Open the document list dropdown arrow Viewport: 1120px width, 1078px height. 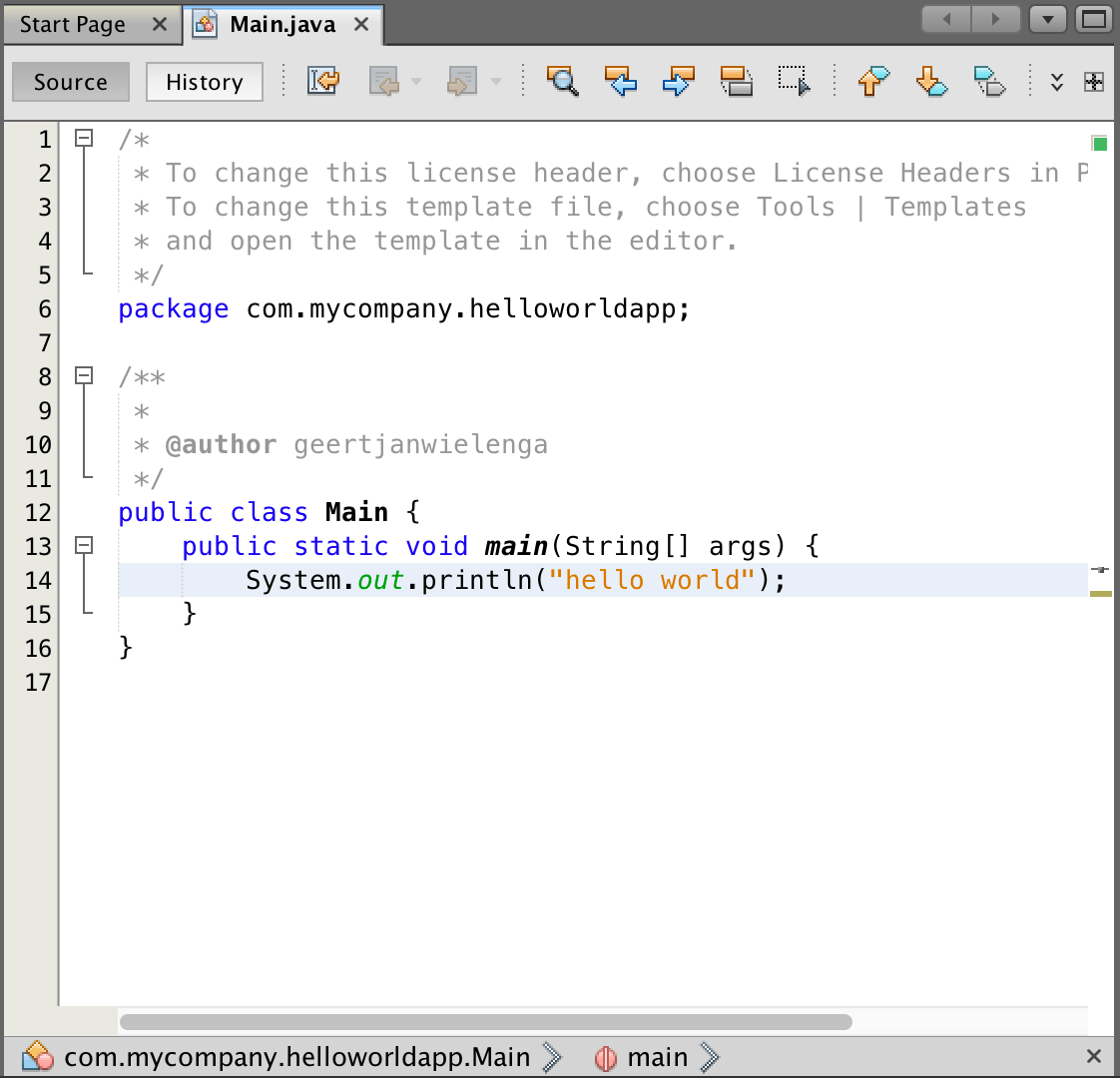pos(1047,19)
